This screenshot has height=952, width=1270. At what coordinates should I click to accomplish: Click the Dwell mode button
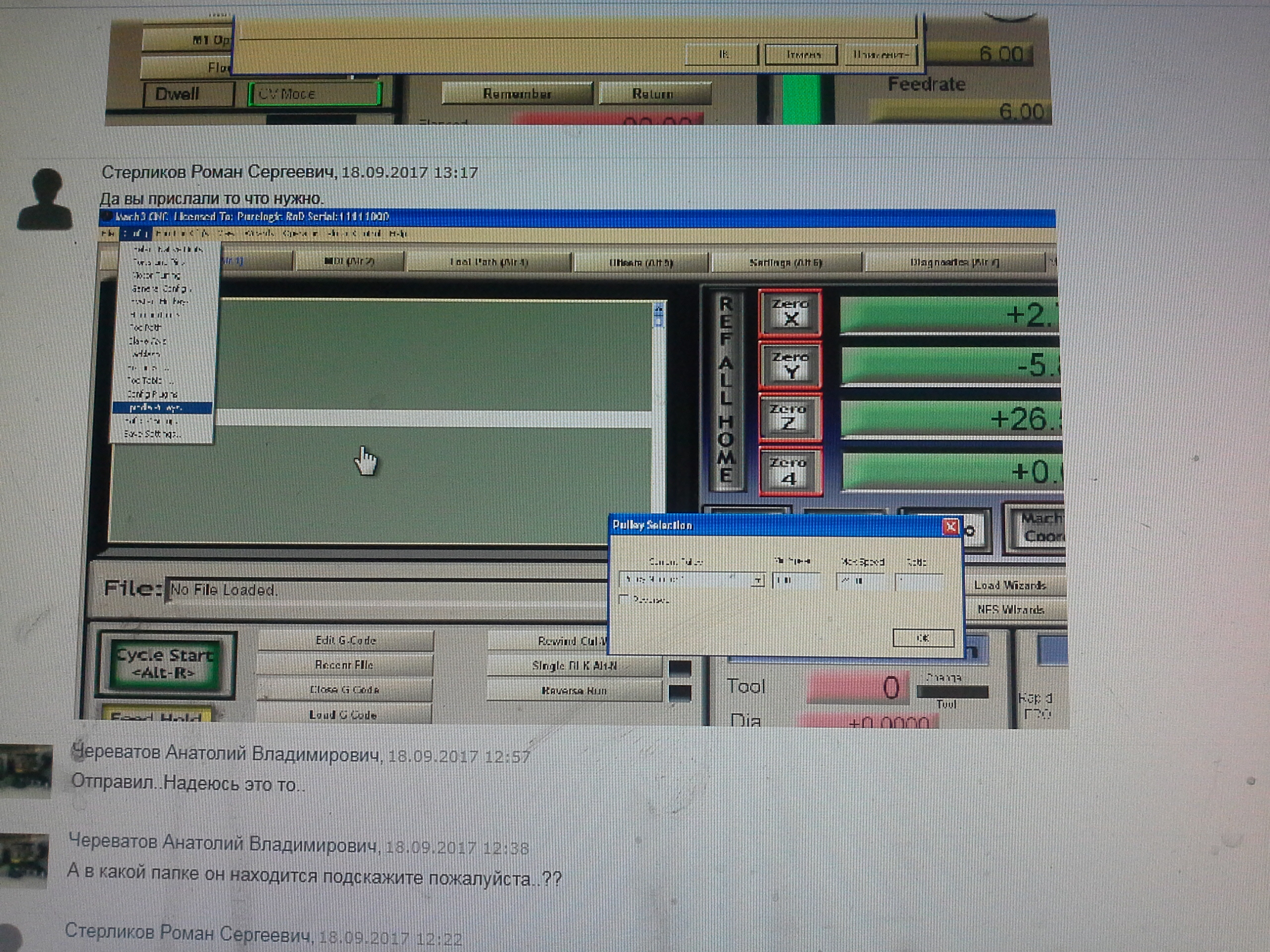(x=189, y=94)
